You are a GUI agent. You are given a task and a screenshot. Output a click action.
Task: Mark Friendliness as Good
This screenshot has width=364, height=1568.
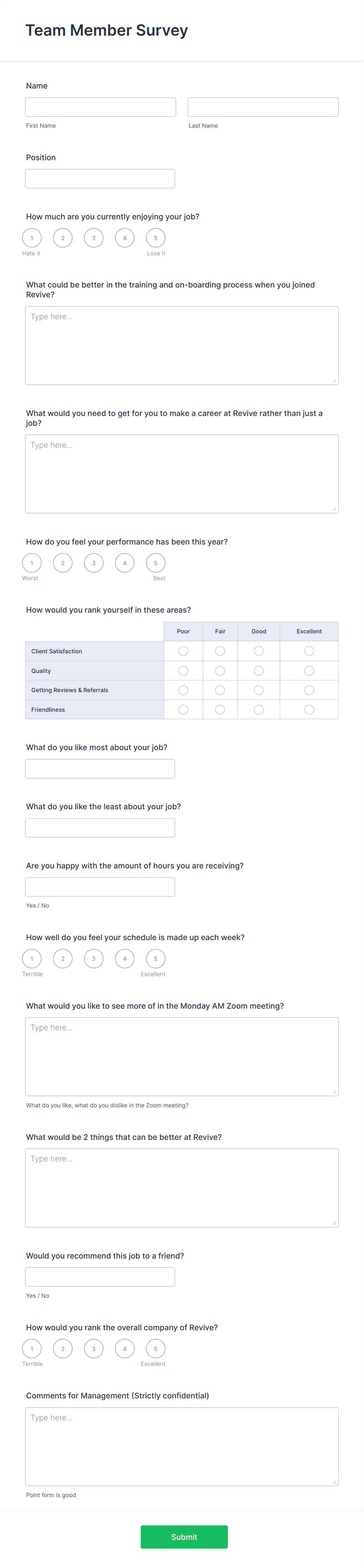[258, 709]
